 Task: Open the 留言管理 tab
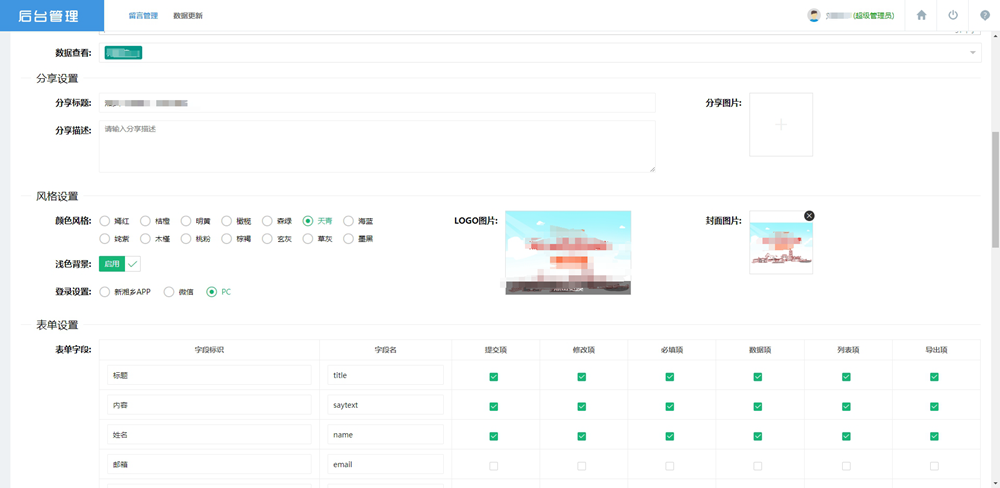143,16
